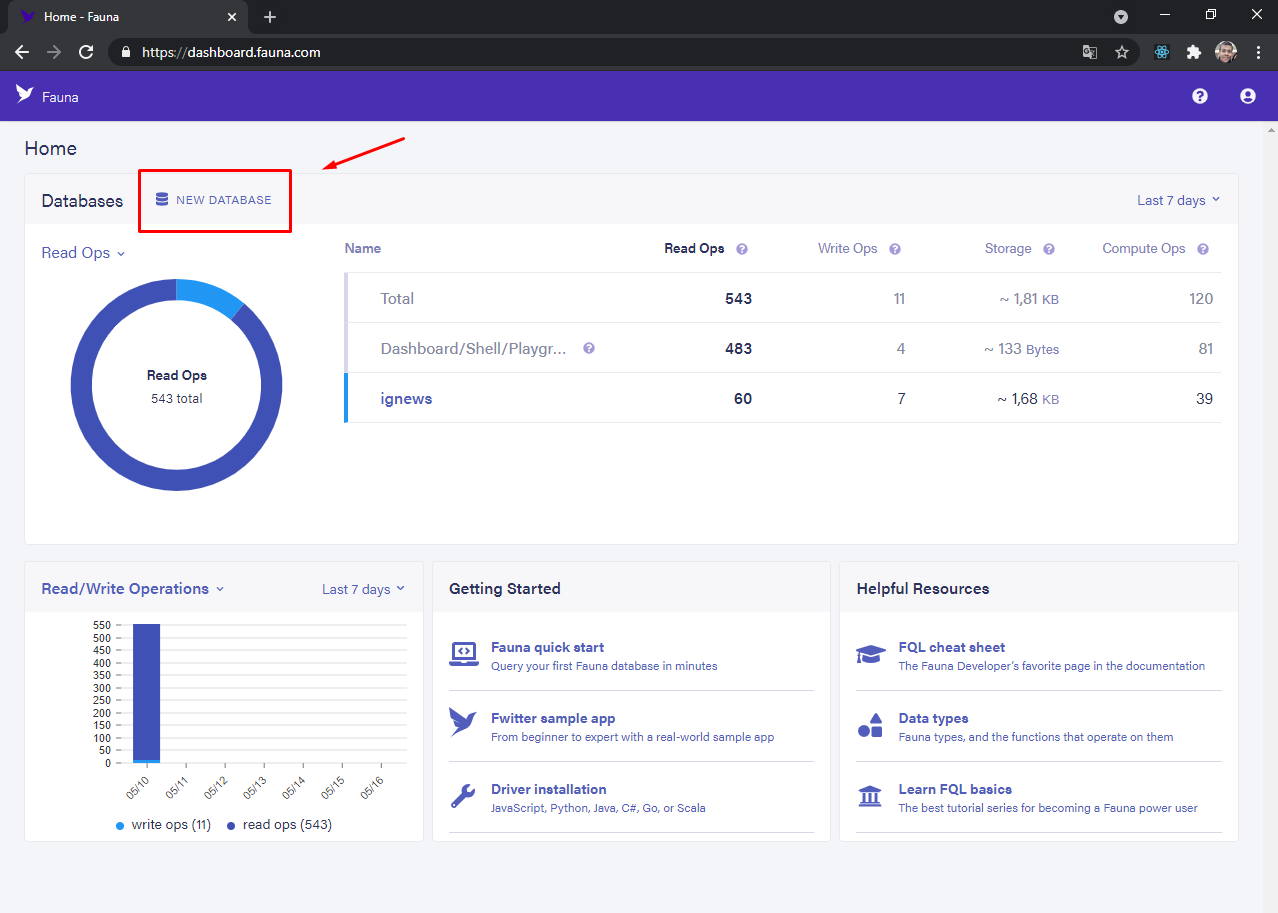The width and height of the screenshot is (1278, 913).
Task: Open the Learn FQL basics link
Action: tap(955, 789)
